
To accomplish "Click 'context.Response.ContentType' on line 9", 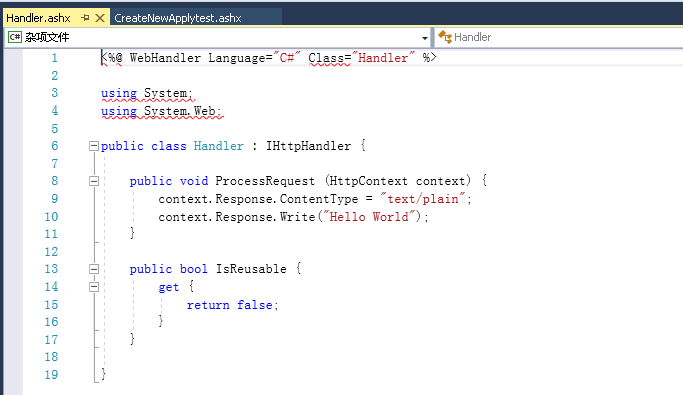I will click(258, 199).
